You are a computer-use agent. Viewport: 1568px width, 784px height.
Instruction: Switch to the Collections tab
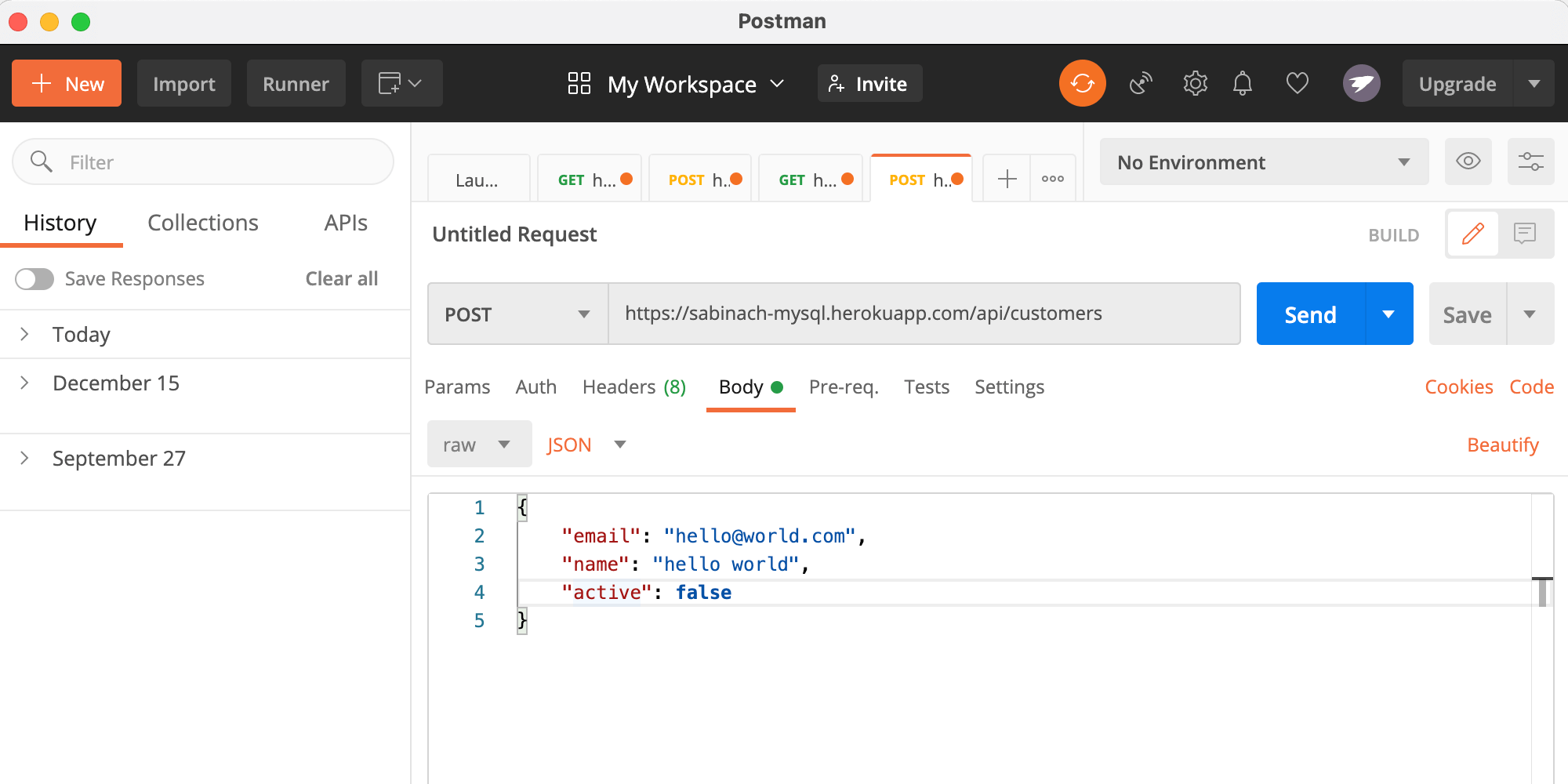pyautogui.click(x=203, y=223)
